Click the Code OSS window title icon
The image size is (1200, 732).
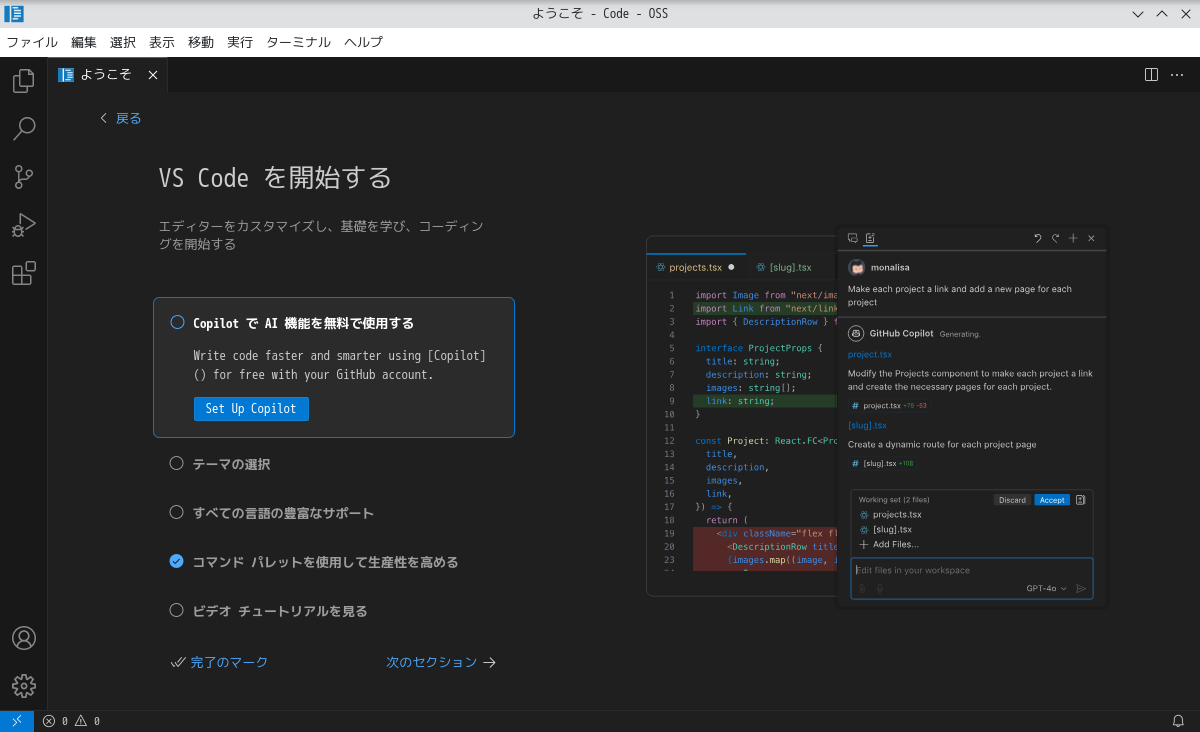pyautogui.click(x=14, y=14)
